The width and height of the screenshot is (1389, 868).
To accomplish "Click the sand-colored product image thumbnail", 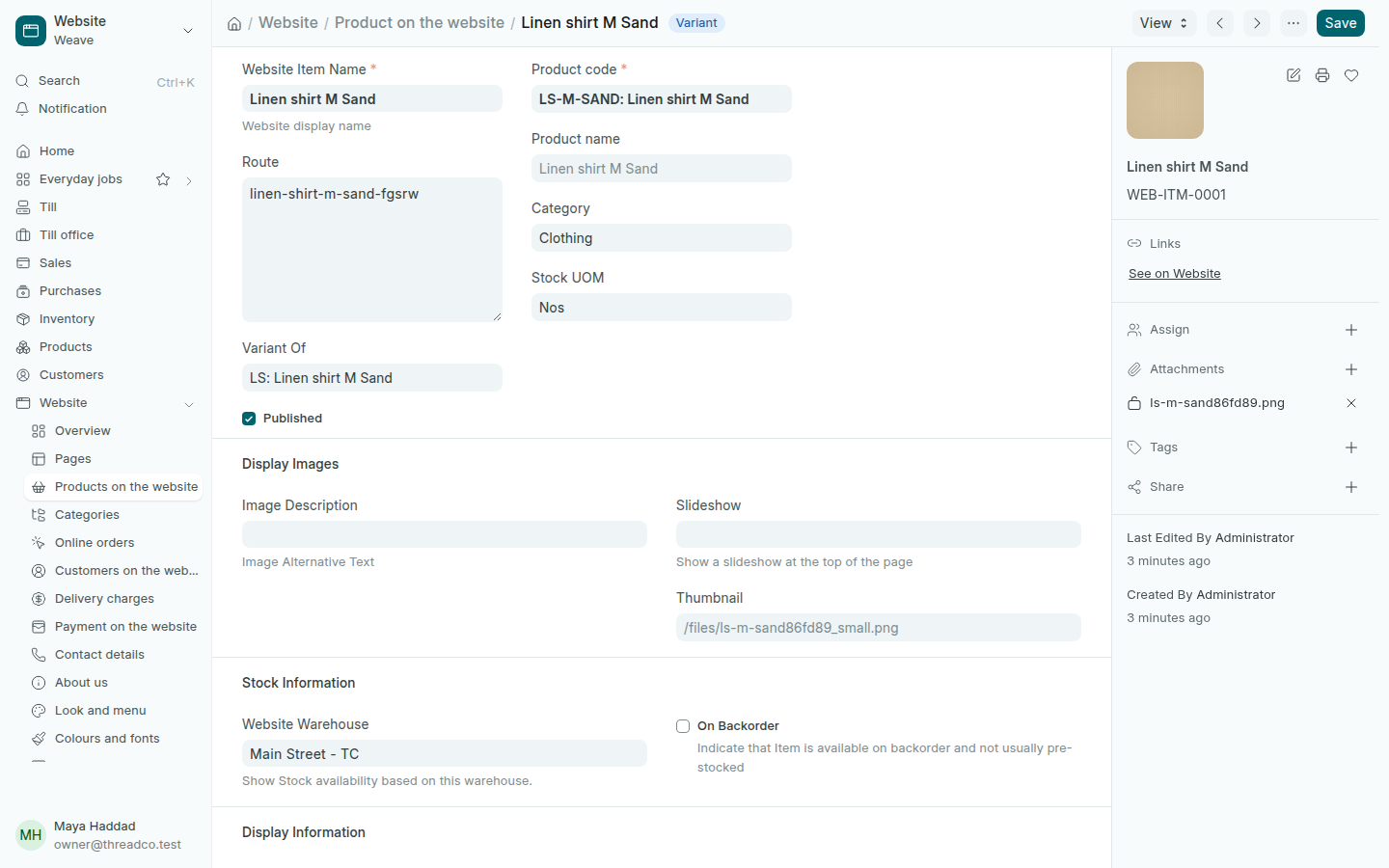I will click(1165, 100).
